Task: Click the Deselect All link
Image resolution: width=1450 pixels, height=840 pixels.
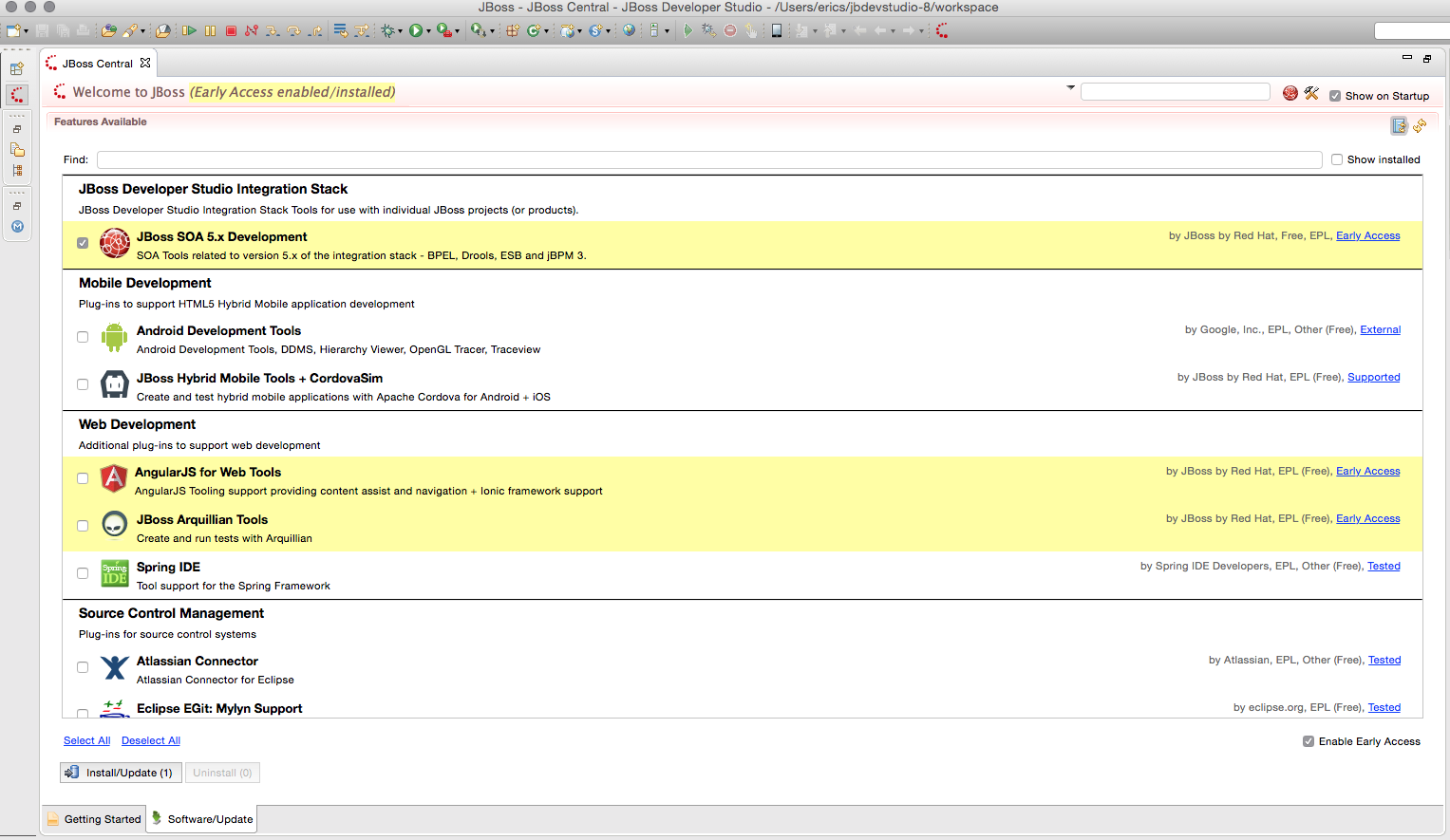Action: pos(151,740)
